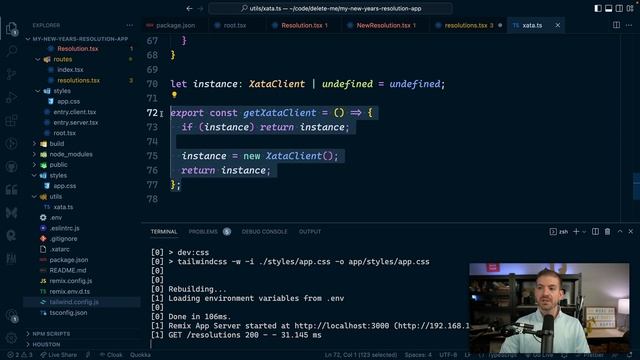Open entry.server.tsx file

(76, 122)
